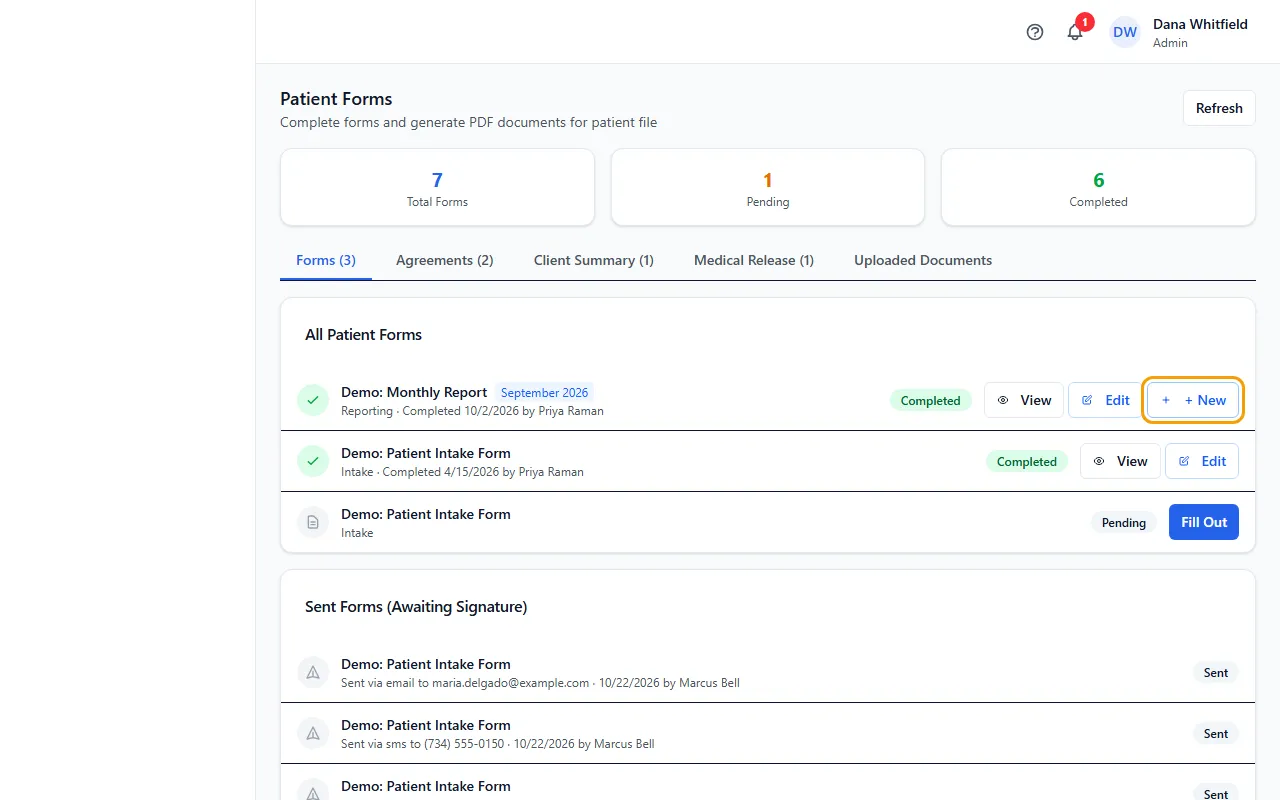This screenshot has height=800, width=1280.
Task: Click 'Sent Forms (Awaiting Signature)' heading
Action: coord(416,606)
